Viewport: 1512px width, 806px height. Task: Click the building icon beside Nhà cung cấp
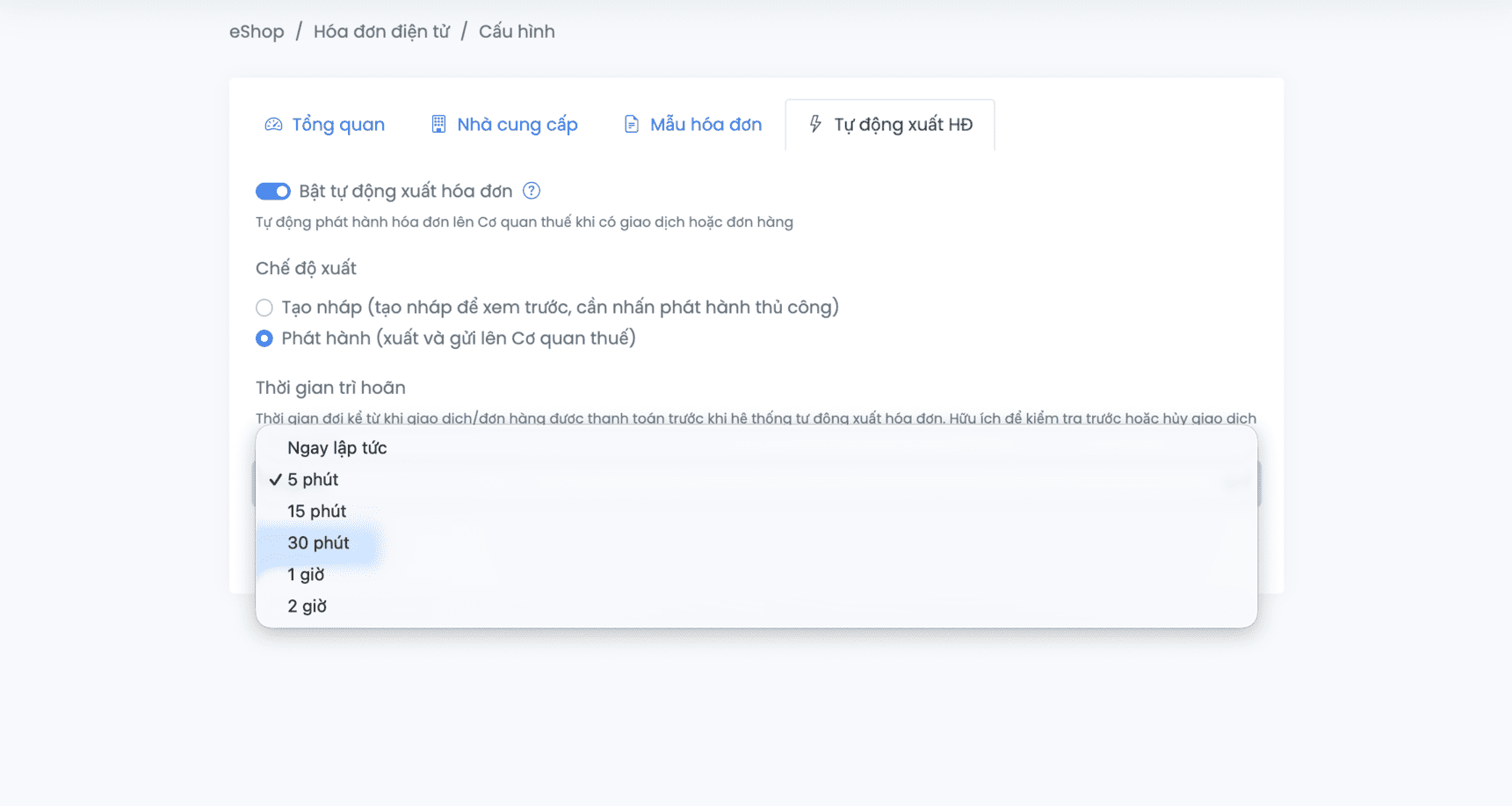[x=438, y=125]
